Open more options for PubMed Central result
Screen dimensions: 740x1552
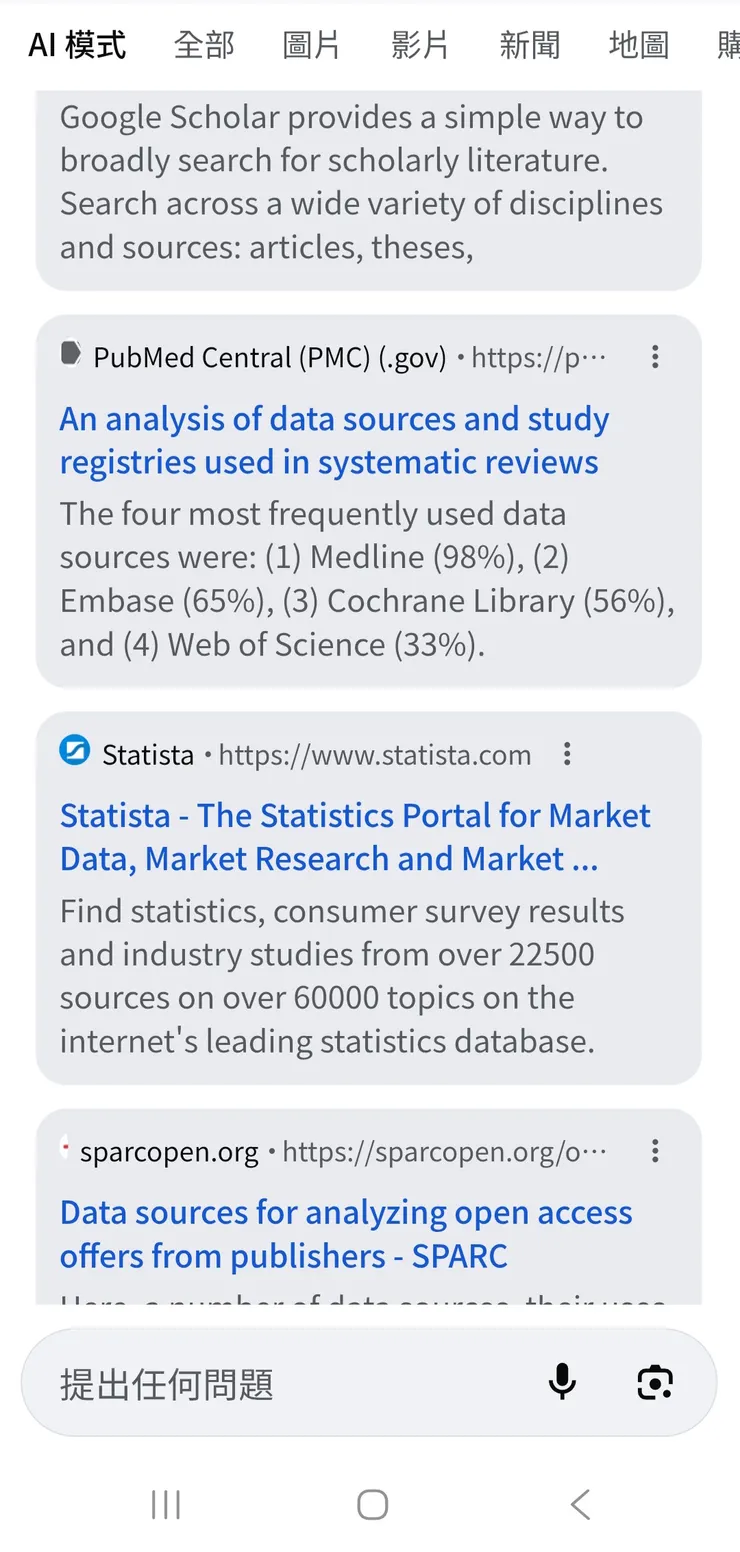[x=655, y=357]
